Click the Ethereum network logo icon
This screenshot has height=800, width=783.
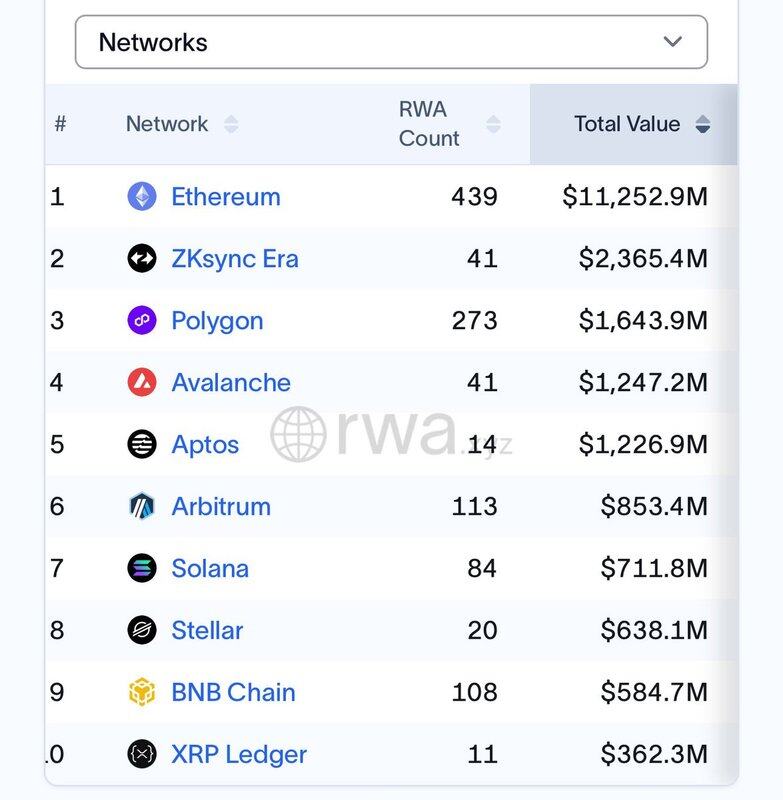[142, 196]
